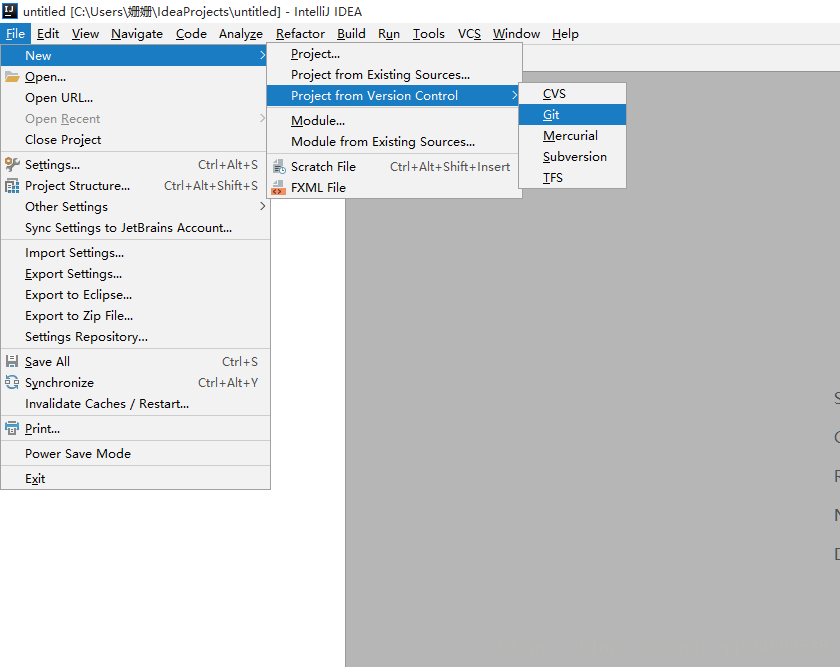Choose Export to Zip File...
Screen dimensions: 840x667
tap(135, 315)
